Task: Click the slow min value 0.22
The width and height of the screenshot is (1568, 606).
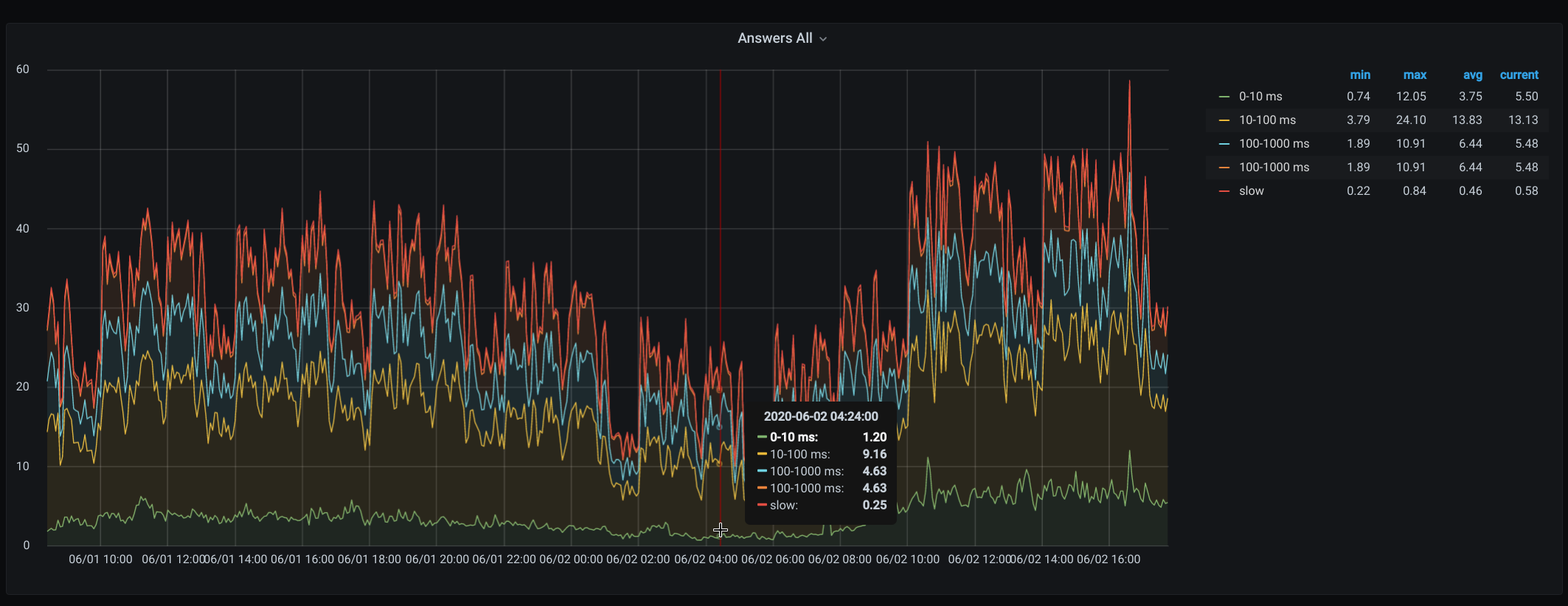Action: 1359,191
